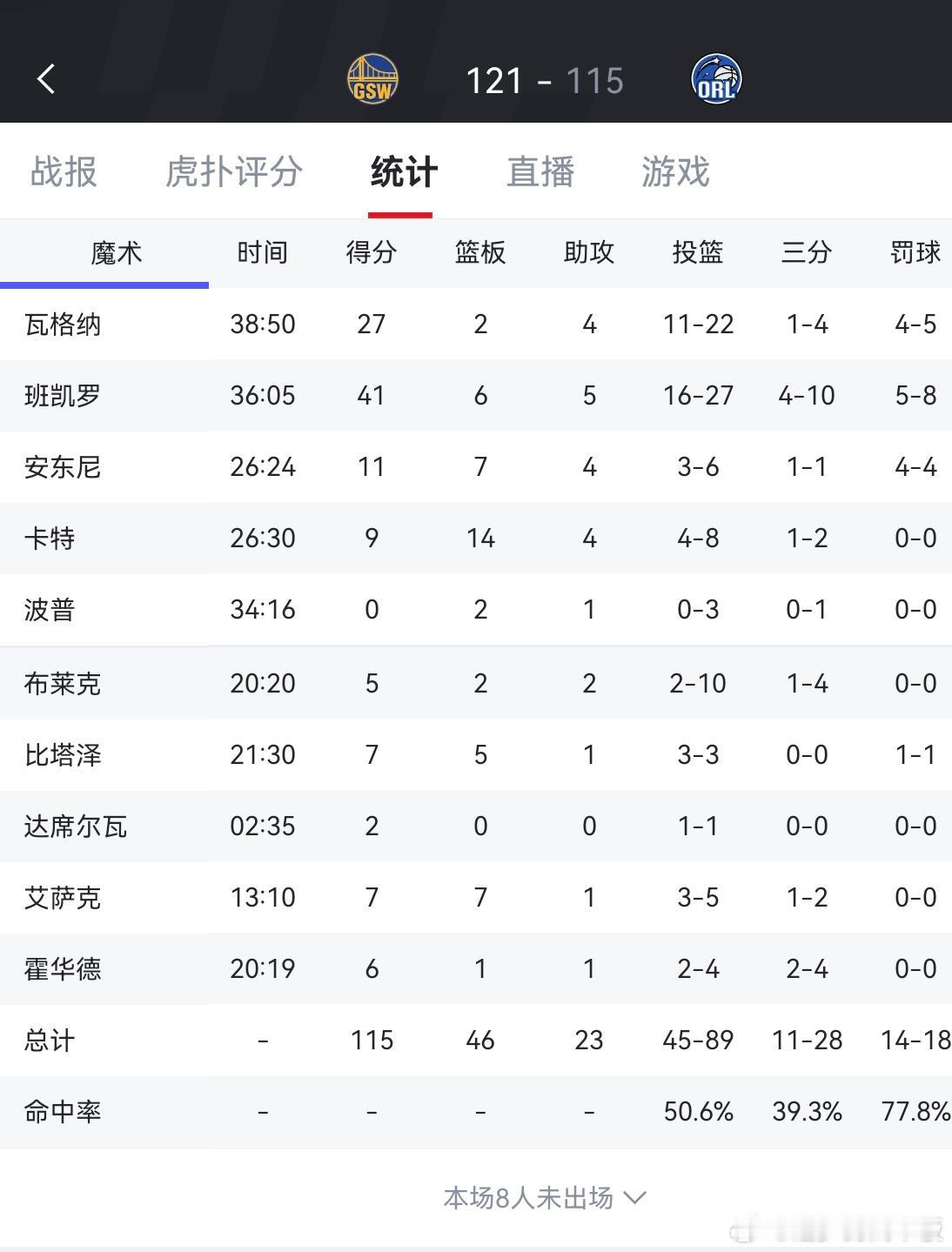Viewport: 952px width, 1252px height.
Task: Open the 游戏 tab
Action: 676,171
